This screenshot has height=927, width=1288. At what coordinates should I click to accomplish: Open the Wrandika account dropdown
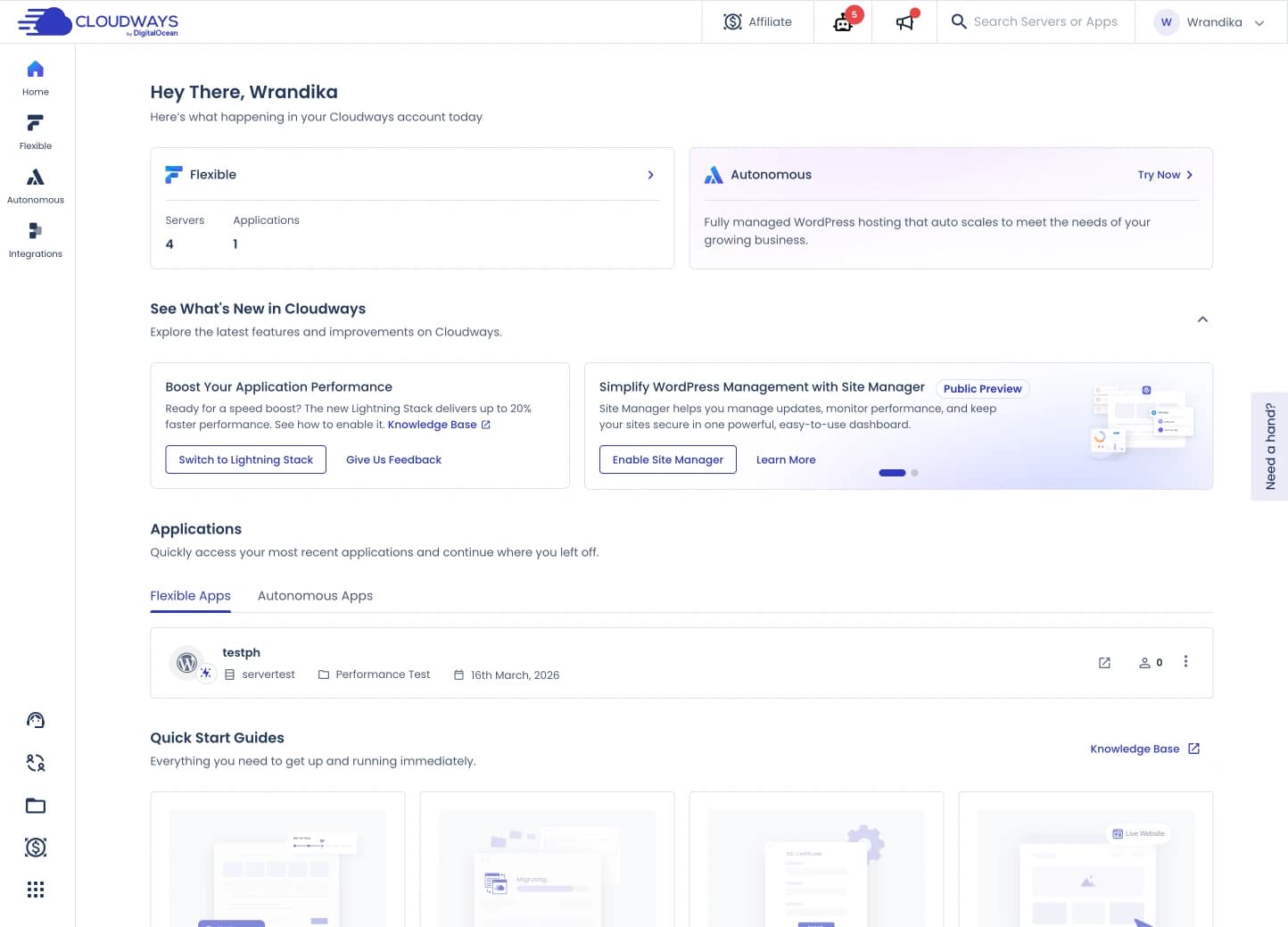1210,21
